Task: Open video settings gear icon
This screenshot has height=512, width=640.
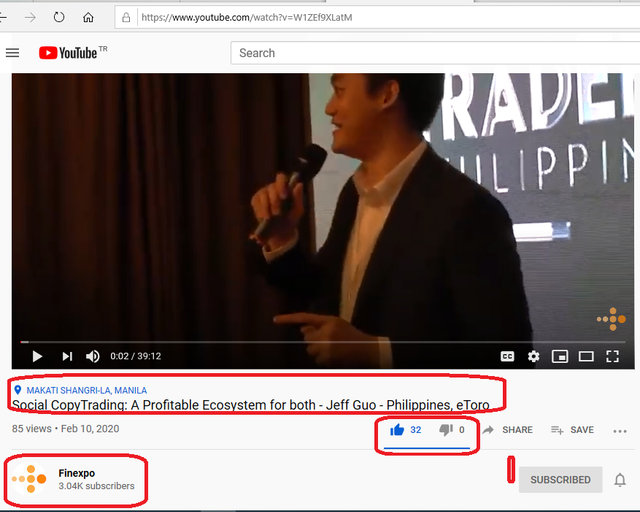Action: coord(533,356)
